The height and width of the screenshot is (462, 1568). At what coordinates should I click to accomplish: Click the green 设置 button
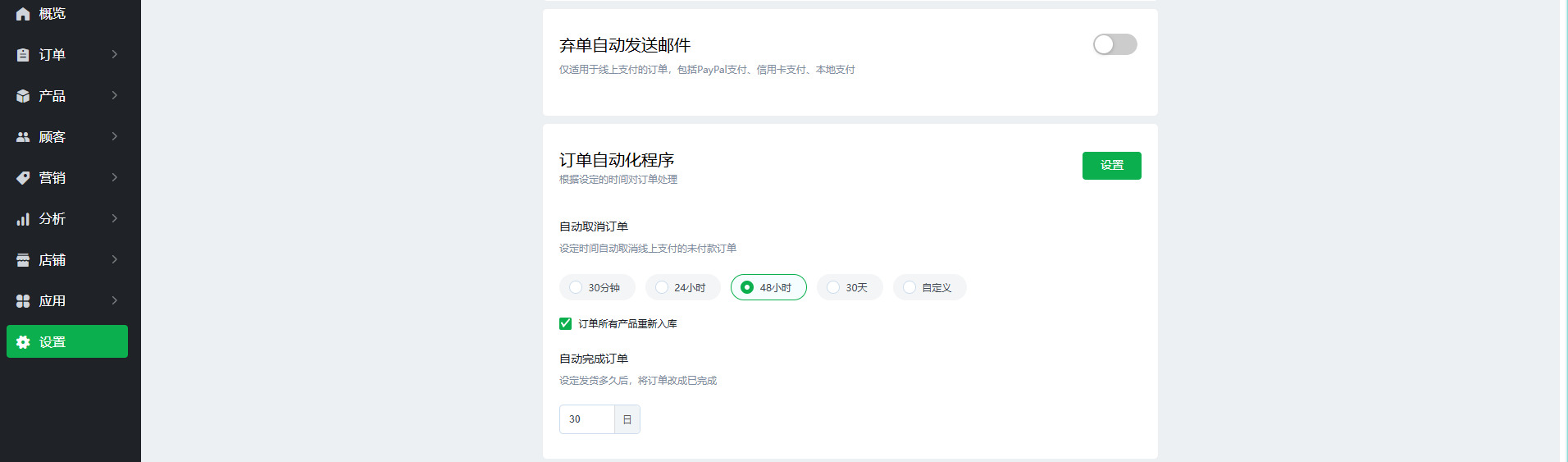(x=1111, y=166)
